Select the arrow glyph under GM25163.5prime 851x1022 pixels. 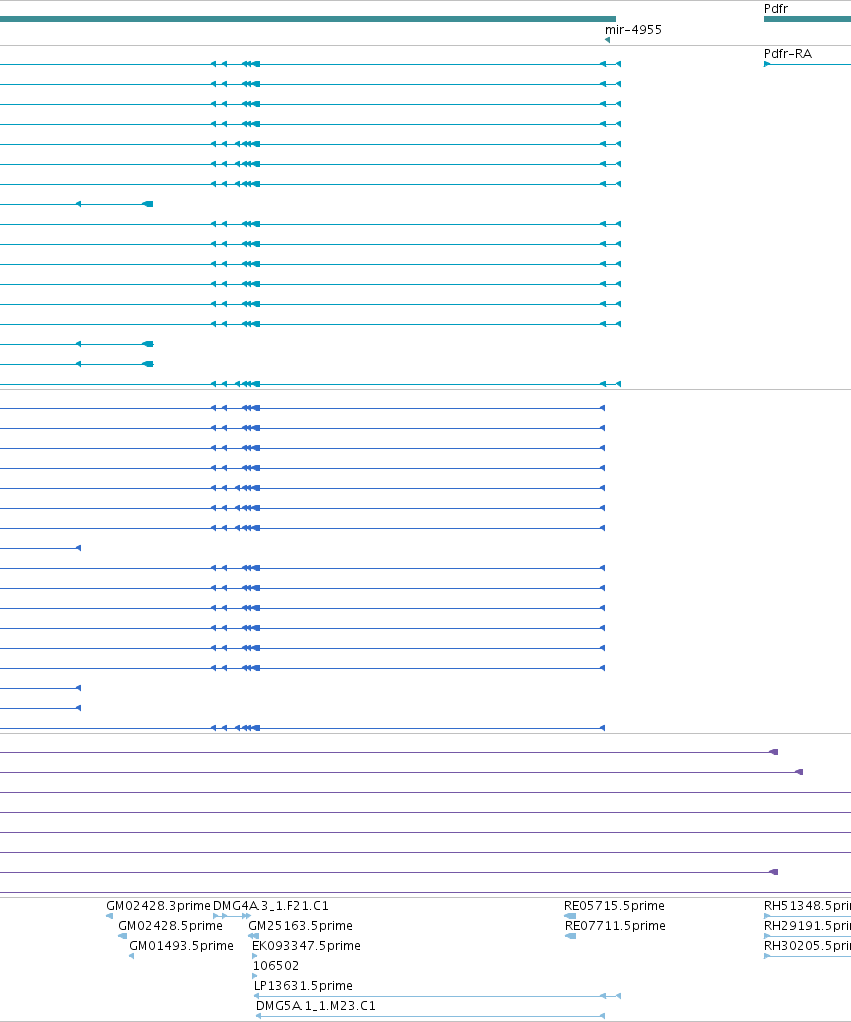tap(253, 936)
